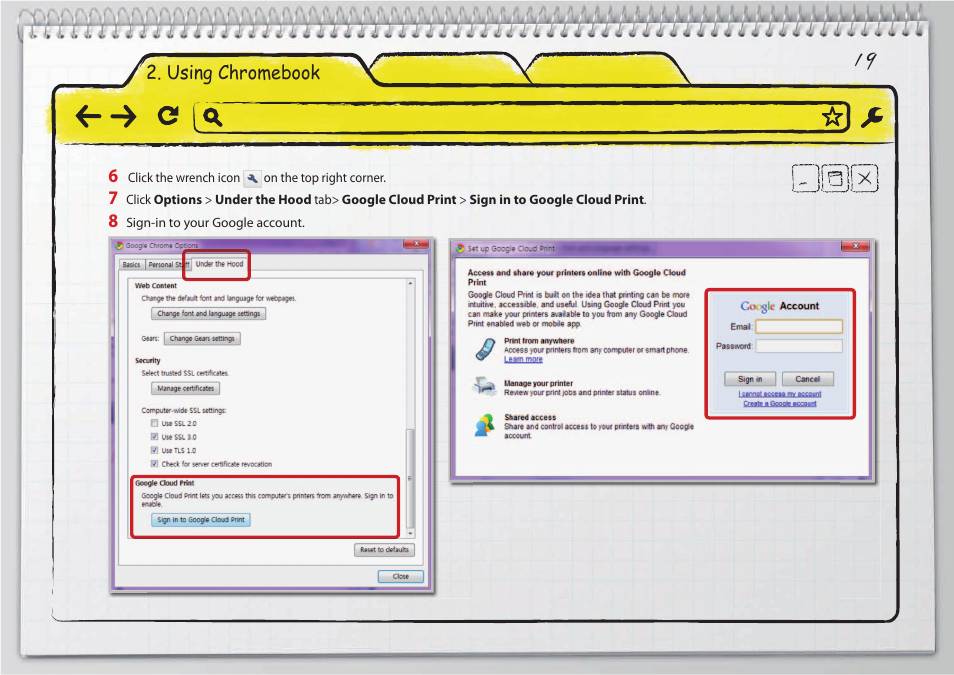This screenshot has width=954, height=675.
Task: Open the Learn more link
Action: tap(523, 359)
